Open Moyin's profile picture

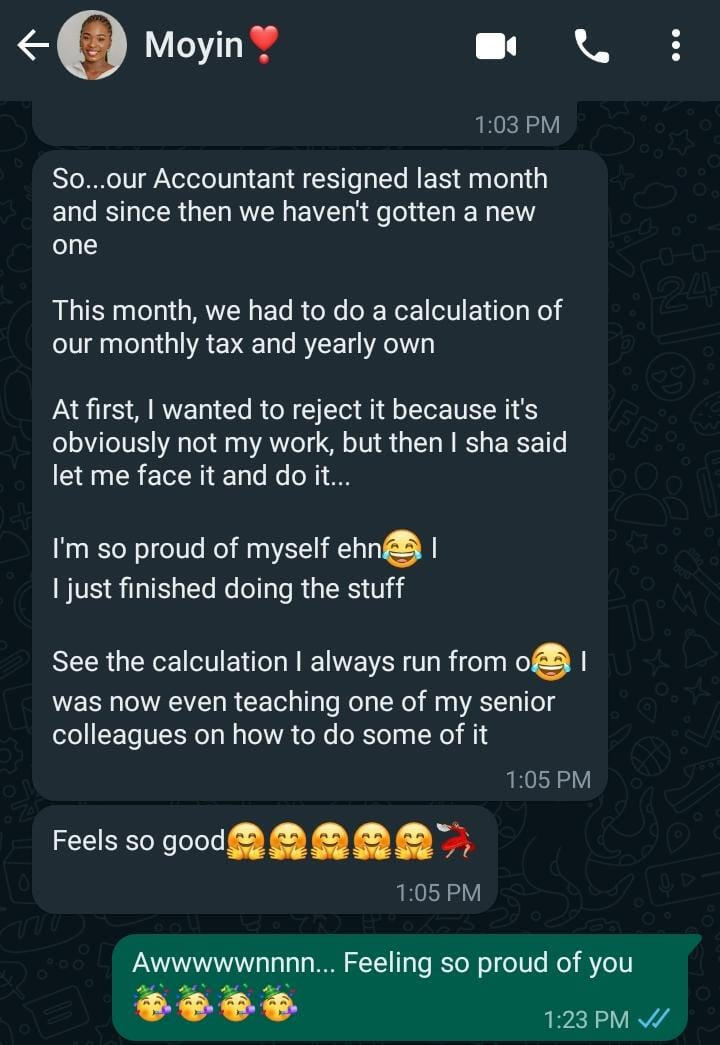[92, 46]
